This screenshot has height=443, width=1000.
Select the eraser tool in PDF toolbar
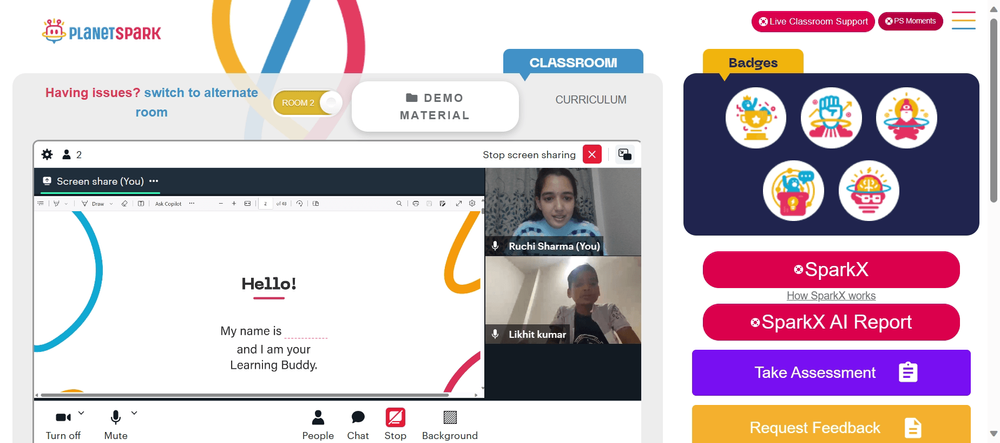(124, 204)
